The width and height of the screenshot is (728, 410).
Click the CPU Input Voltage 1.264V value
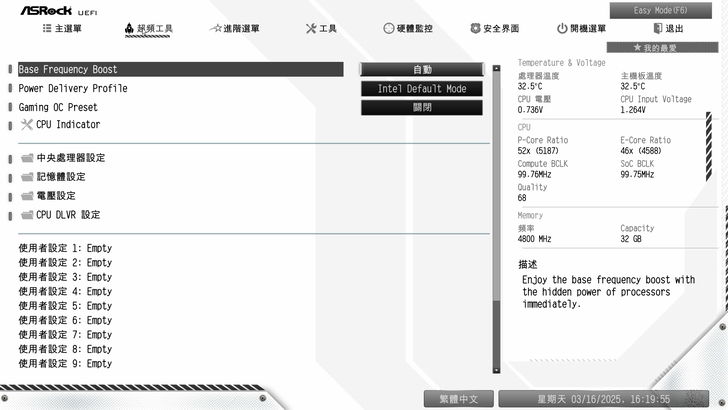pos(633,110)
